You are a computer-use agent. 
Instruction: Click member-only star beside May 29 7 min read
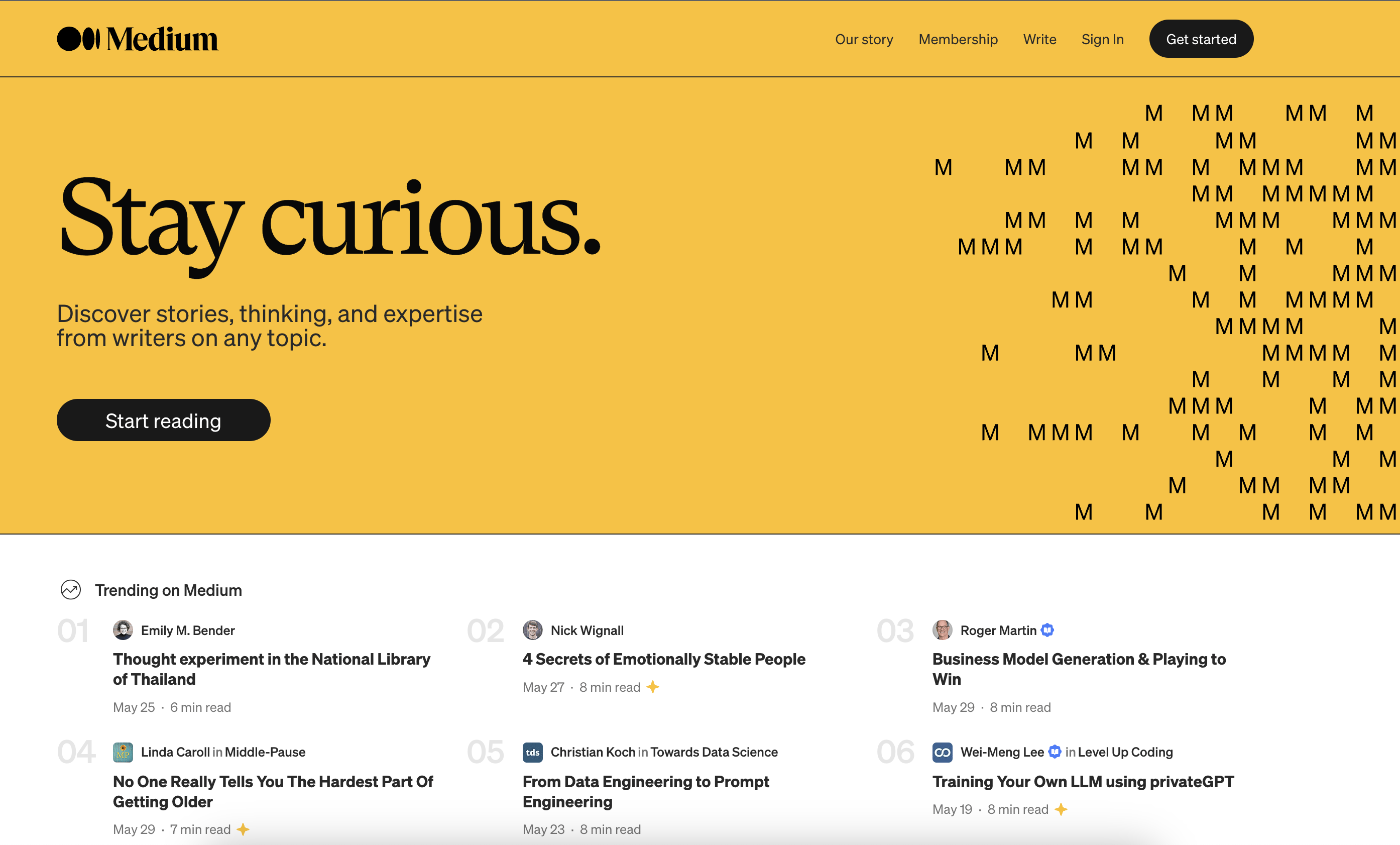click(243, 829)
